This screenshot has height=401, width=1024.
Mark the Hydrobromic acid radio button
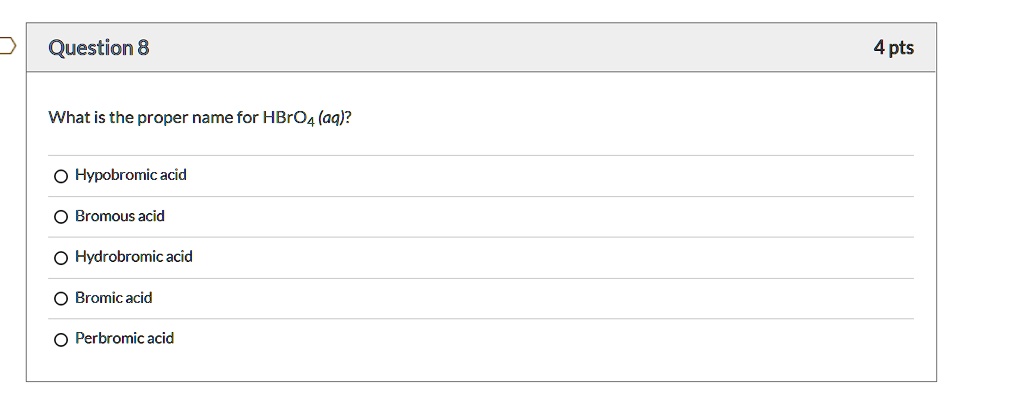[62, 258]
